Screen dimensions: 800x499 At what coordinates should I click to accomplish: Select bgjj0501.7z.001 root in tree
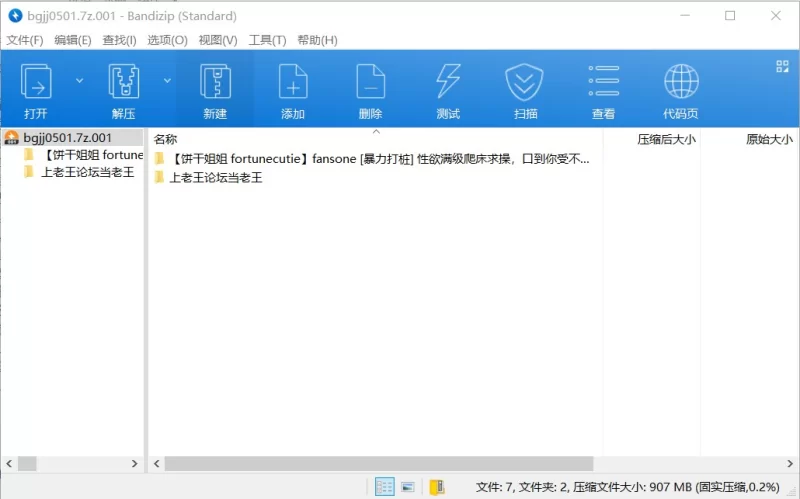(x=72, y=137)
